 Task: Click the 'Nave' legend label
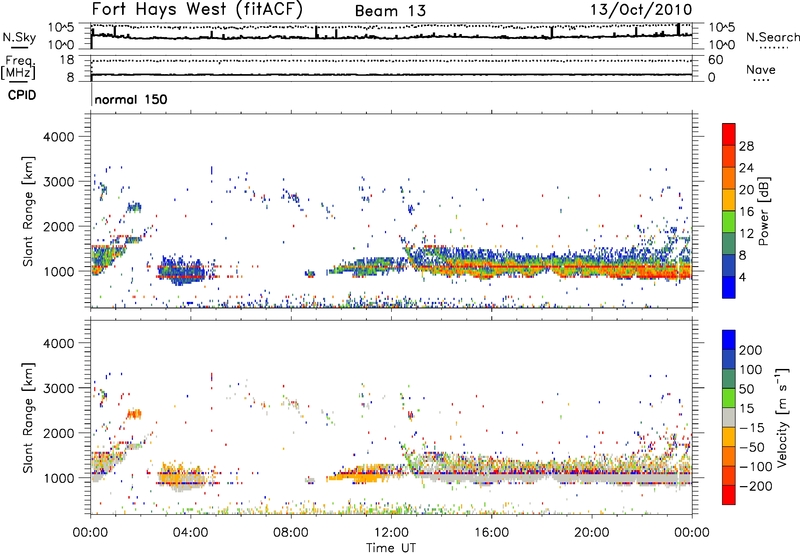(x=760, y=69)
